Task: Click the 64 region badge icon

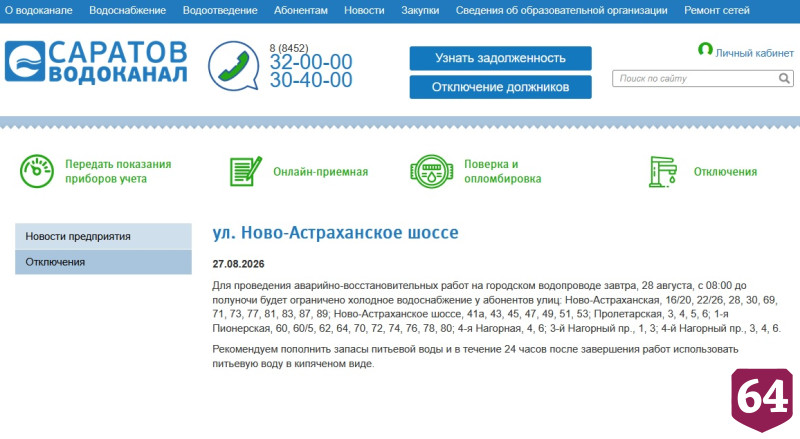Action: coord(762,399)
